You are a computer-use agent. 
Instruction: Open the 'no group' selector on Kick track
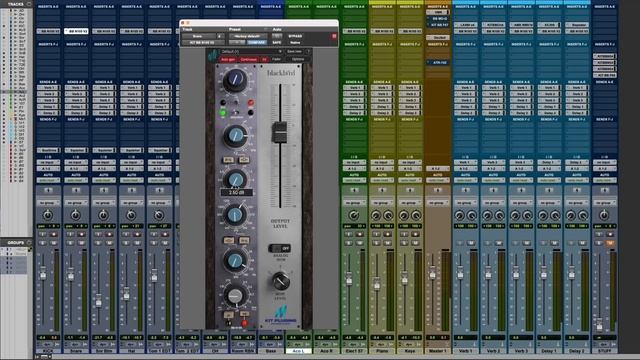[48, 202]
